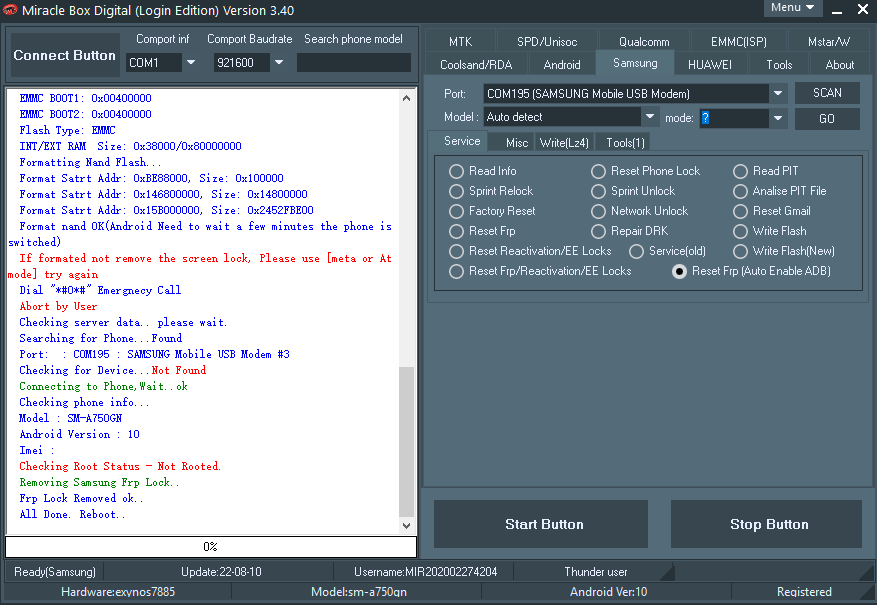Switch to the Qualcomm tab

(644, 41)
